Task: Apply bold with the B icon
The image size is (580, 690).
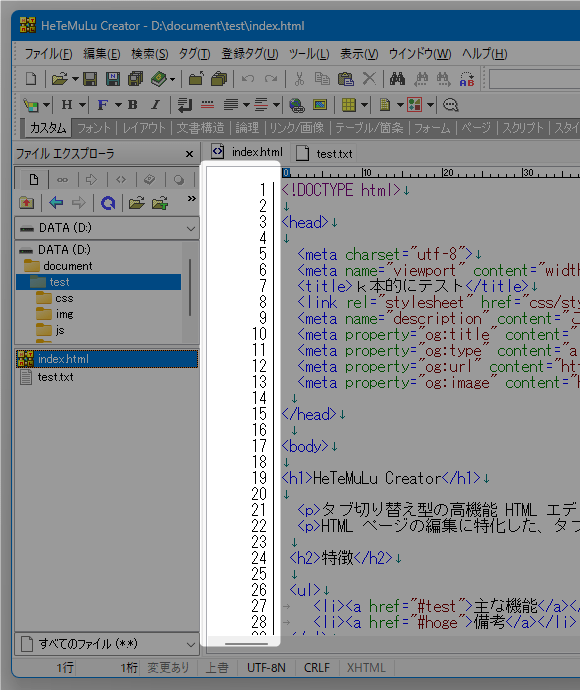Action: (132, 105)
